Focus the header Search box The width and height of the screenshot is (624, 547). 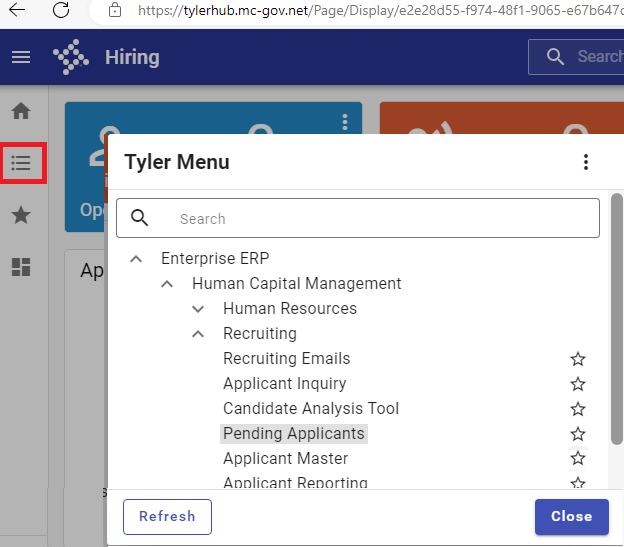[576, 56]
